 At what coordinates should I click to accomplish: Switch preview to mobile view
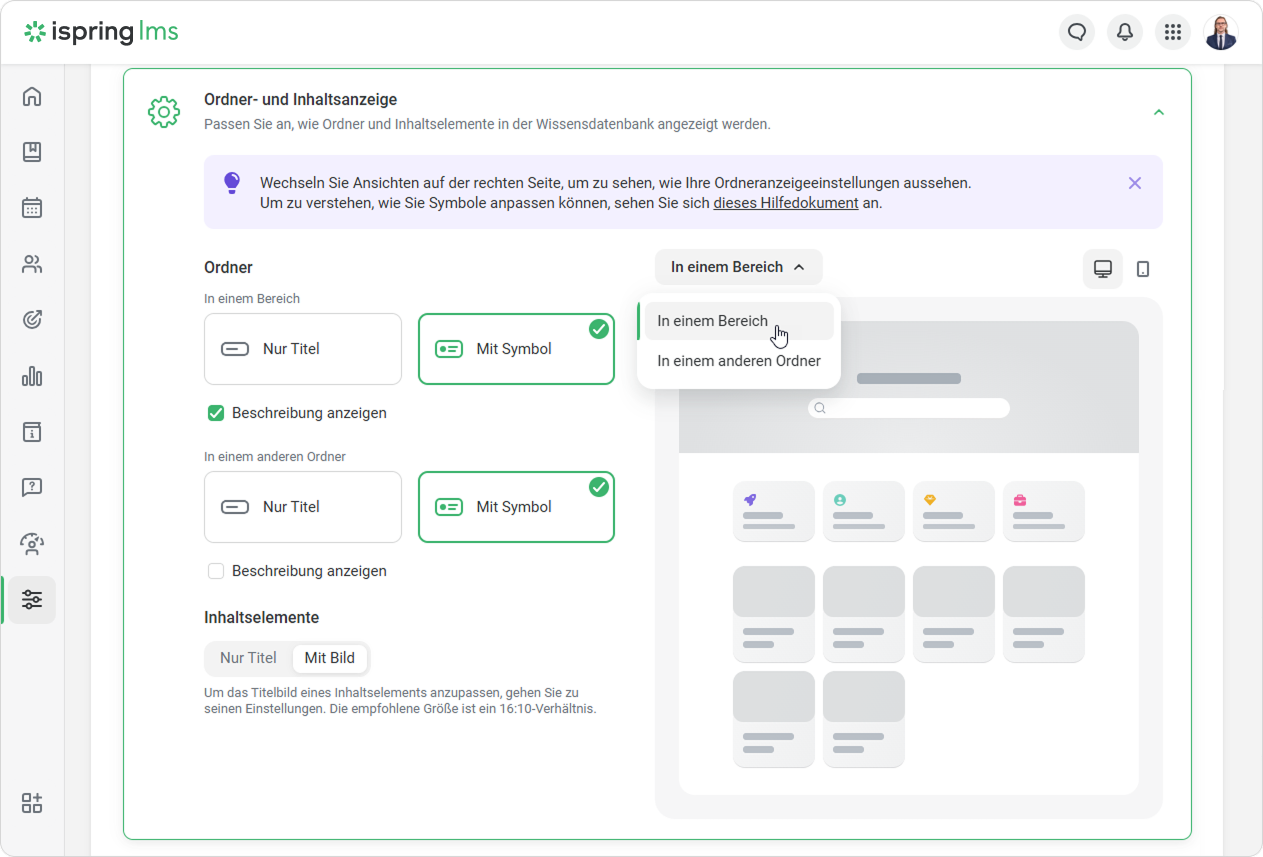(1143, 269)
